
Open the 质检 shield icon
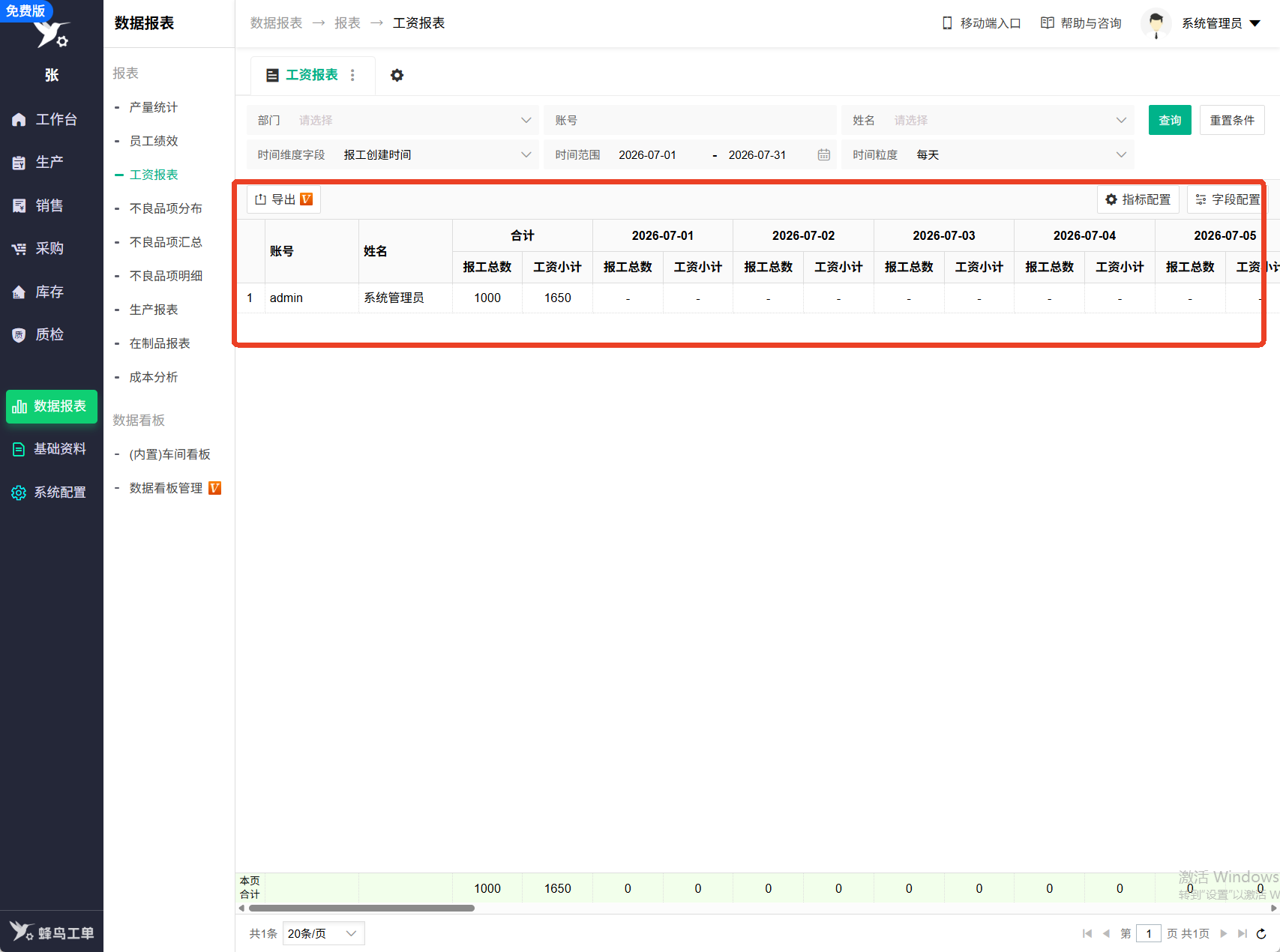(19, 335)
